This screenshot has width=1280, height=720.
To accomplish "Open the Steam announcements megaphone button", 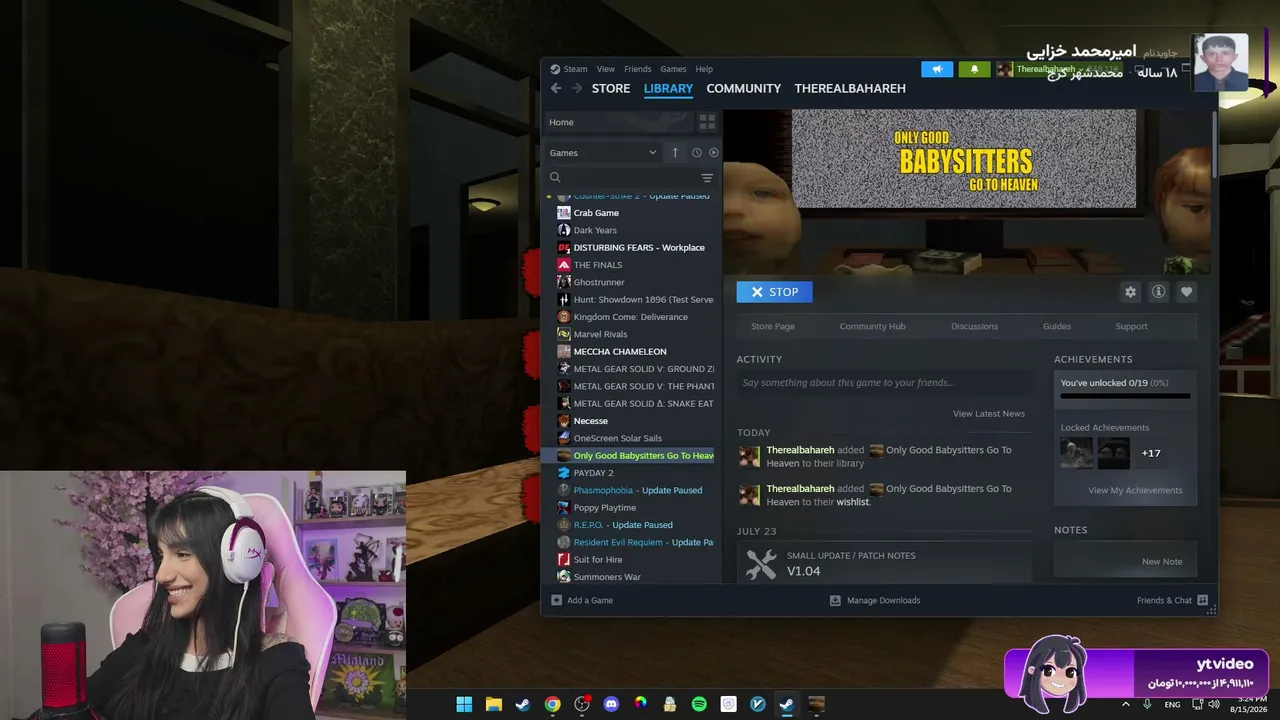I will pos(937,69).
